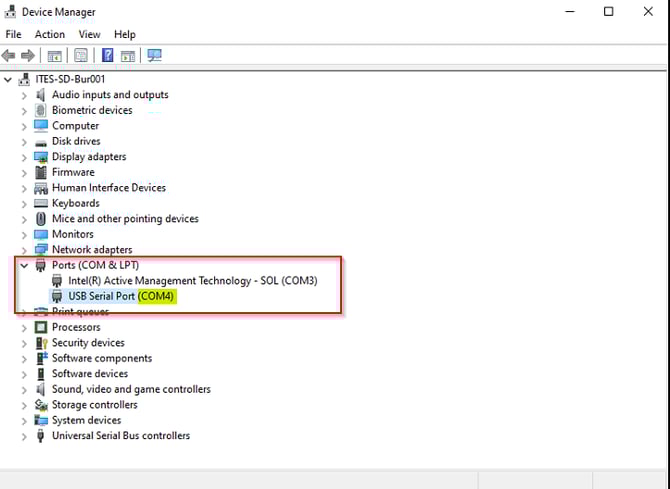This screenshot has width=670, height=489.
Task: Click the USB Serial Port device icon
Action: coord(57,296)
